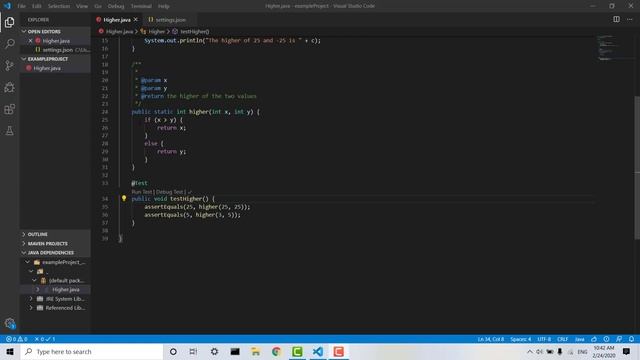Close Higher.java in Open Editors list
Viewport: 640px width, 360px height.
[x=30, y=41]
